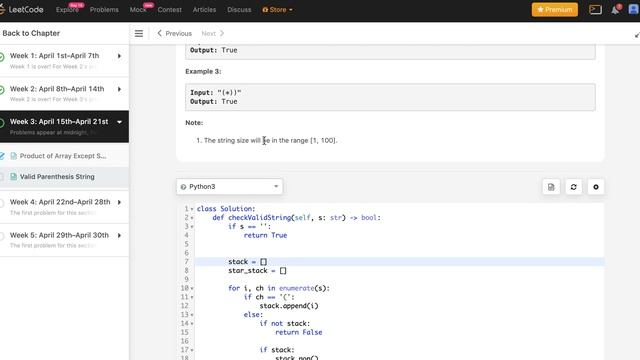This screenshot has height=360, width=640.
Task: Click the Week 1 completion check circle
Action: click(2, 57)
